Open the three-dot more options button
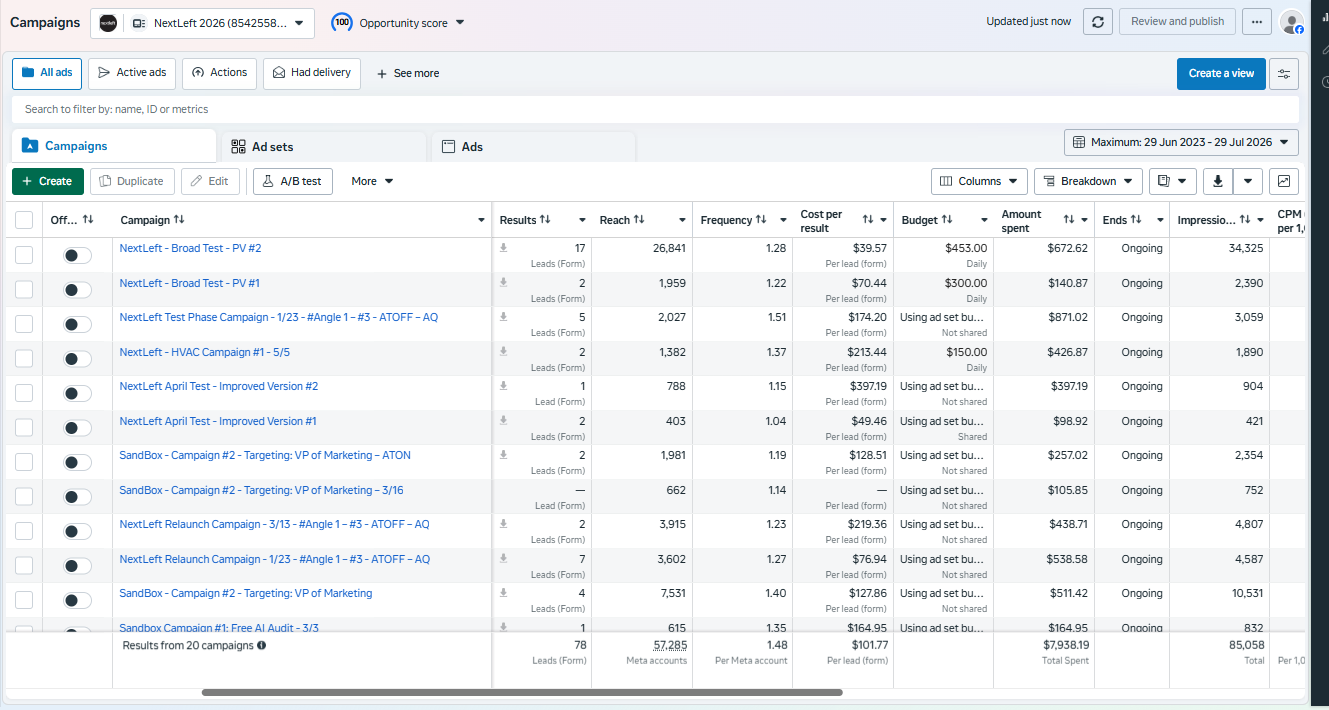 1257,22
